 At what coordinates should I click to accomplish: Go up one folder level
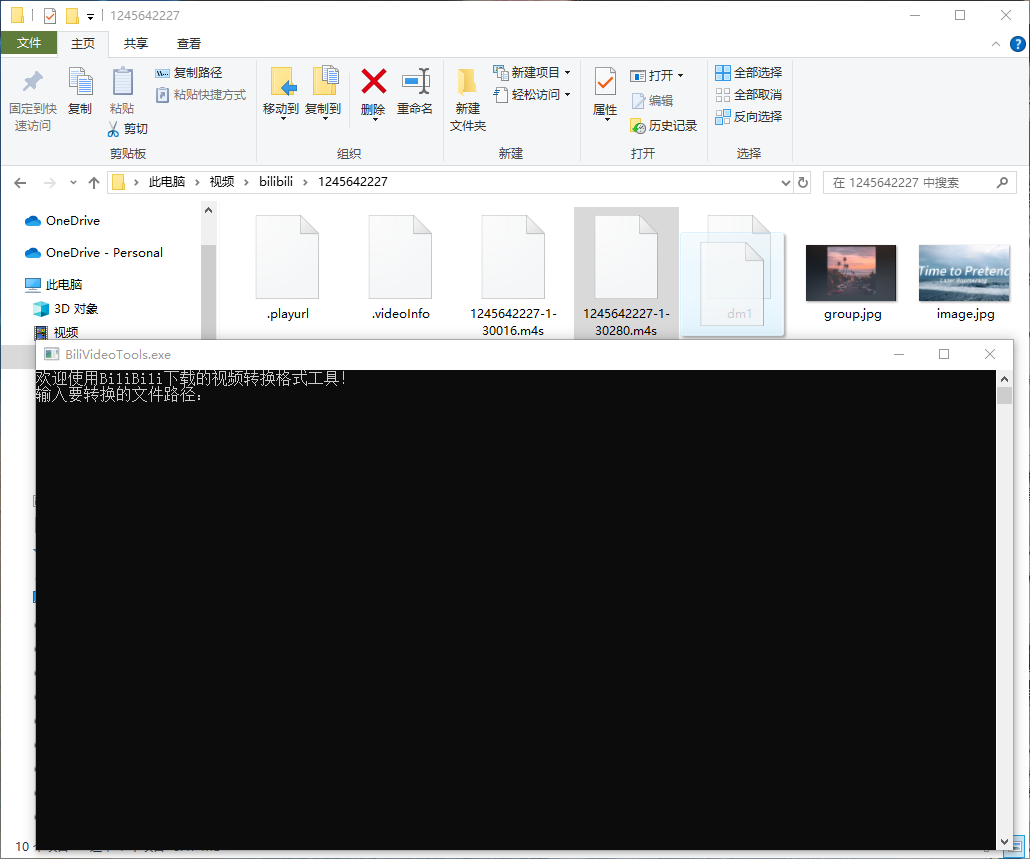coord(94,183)
